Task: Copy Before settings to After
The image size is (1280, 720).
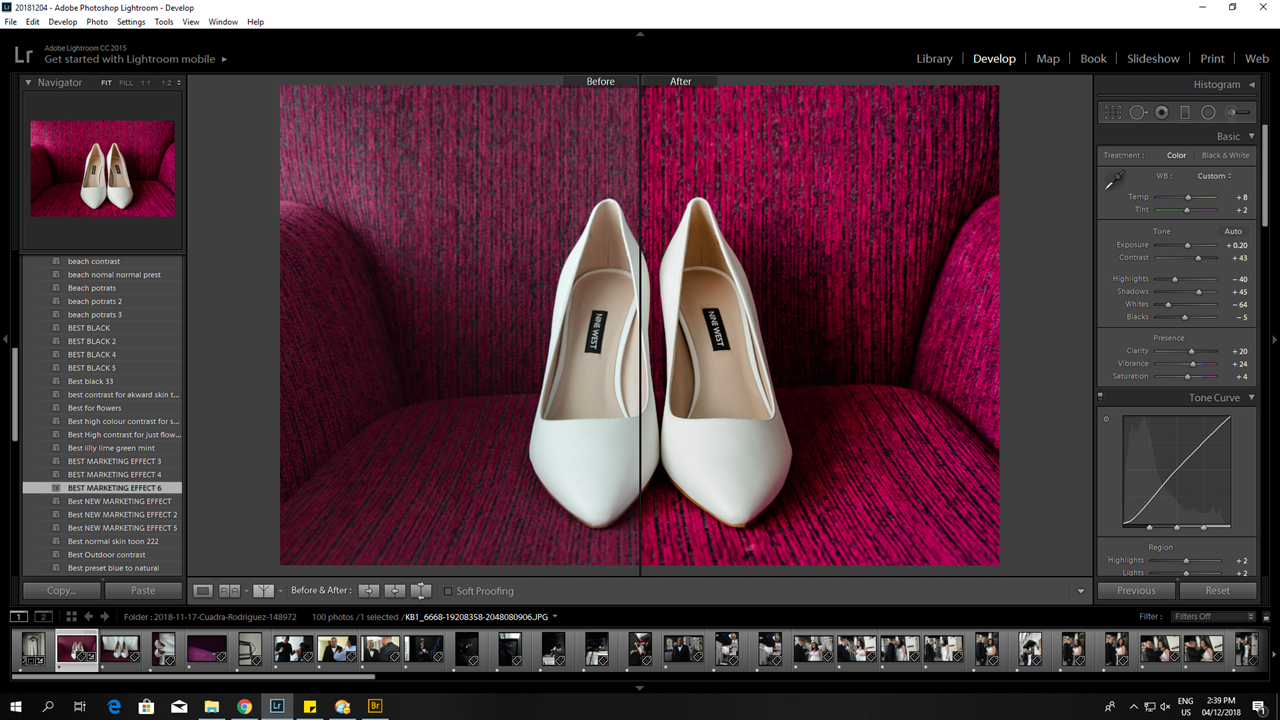Action: tap(368, 591)
